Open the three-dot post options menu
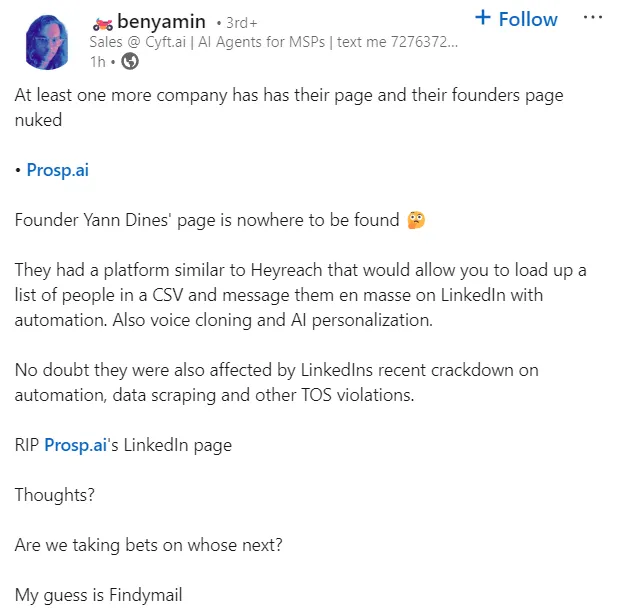The image size is (627, 608). pyautogui.click(x=592, y=19)
